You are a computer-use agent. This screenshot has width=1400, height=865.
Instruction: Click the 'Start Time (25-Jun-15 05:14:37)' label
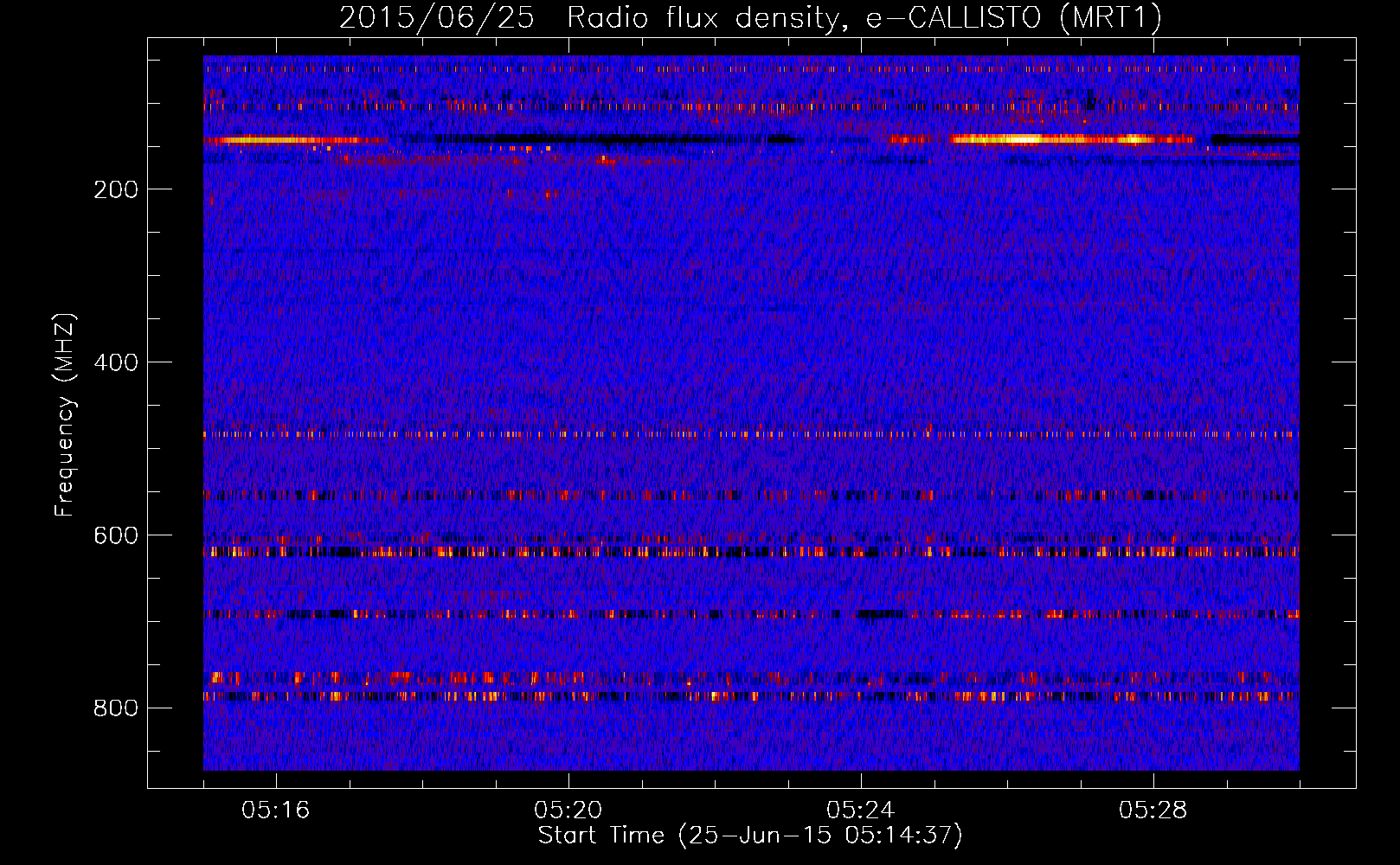point(750,836)
